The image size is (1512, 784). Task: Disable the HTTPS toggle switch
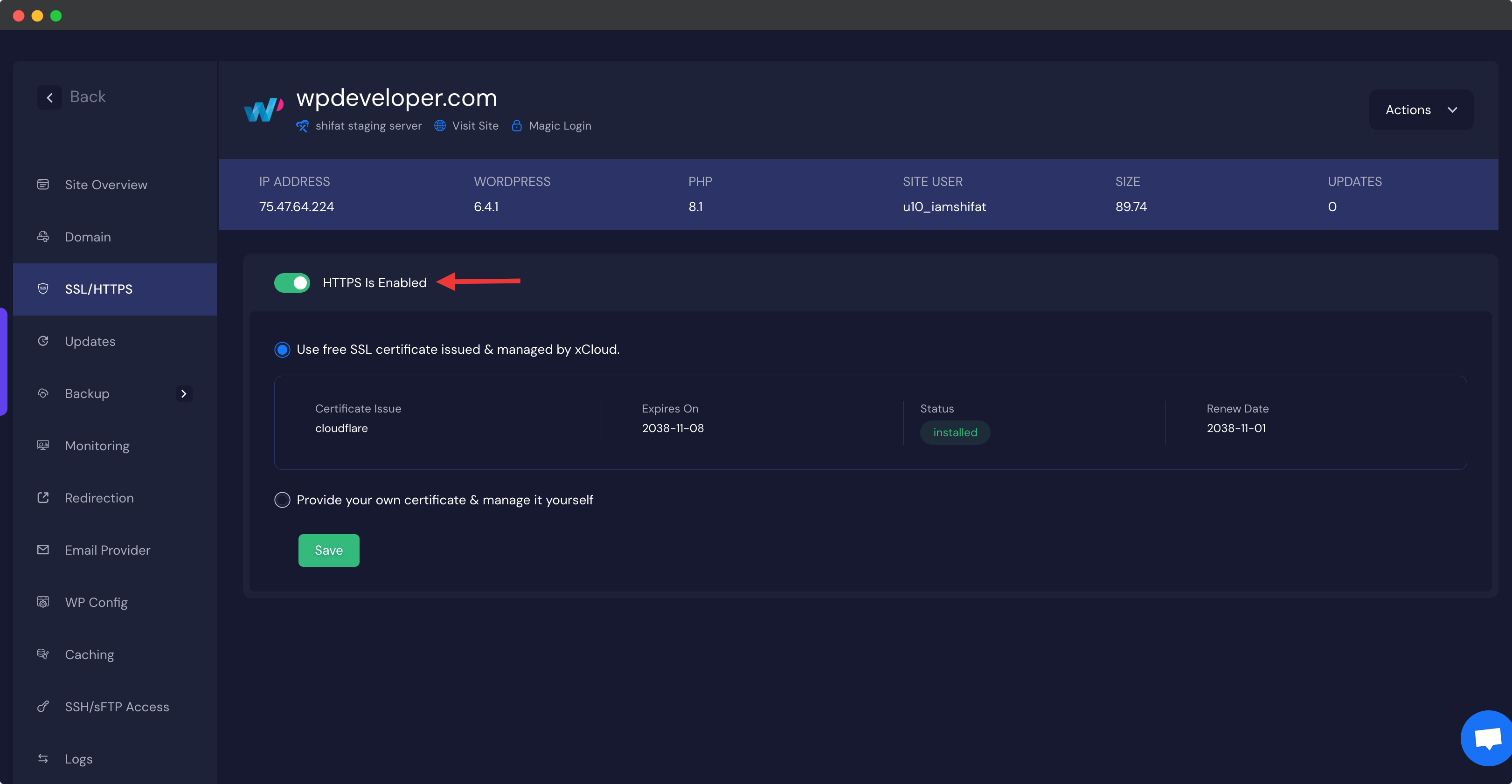[291, 282]
